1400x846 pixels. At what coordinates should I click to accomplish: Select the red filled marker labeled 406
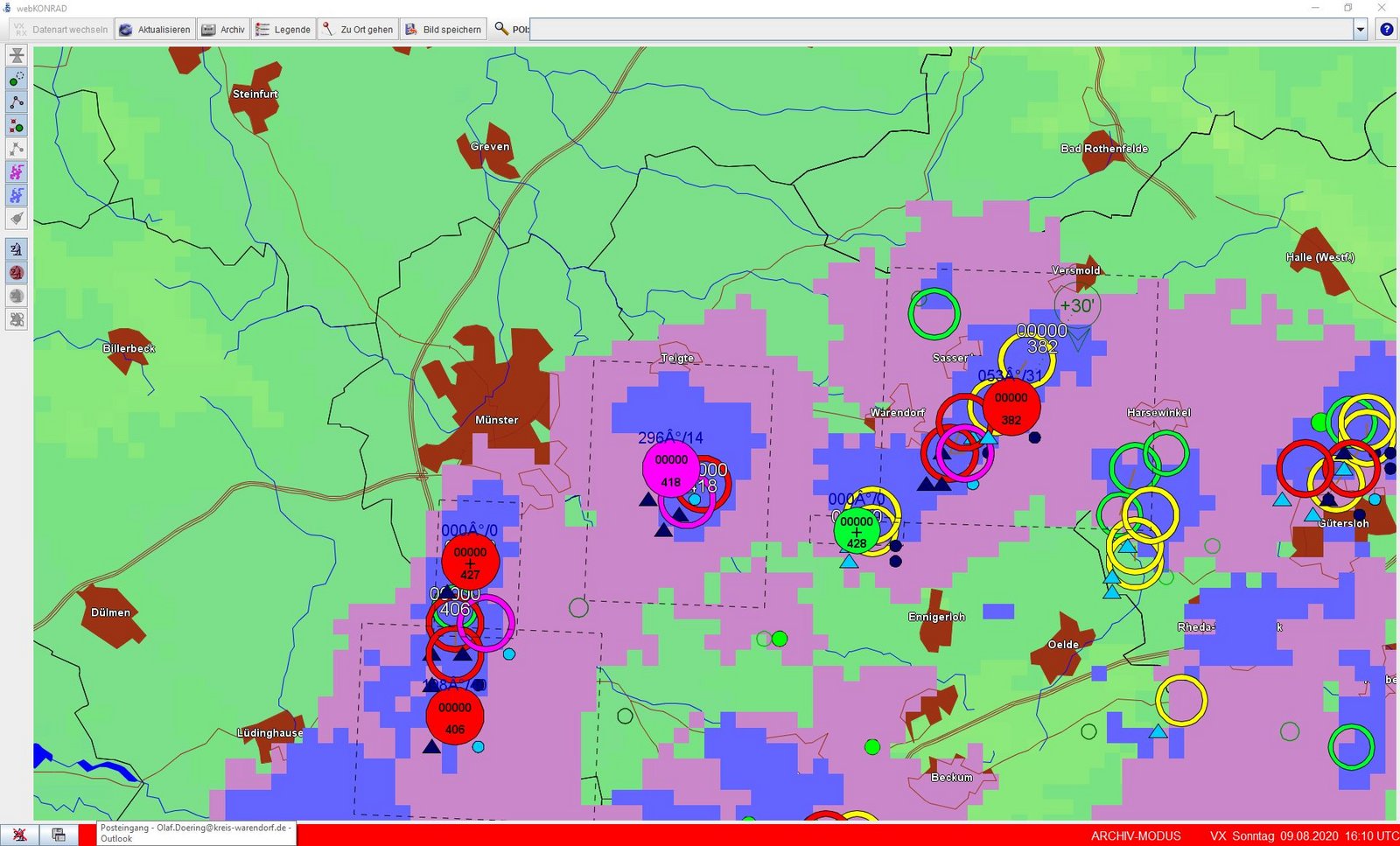pos(455,717)
